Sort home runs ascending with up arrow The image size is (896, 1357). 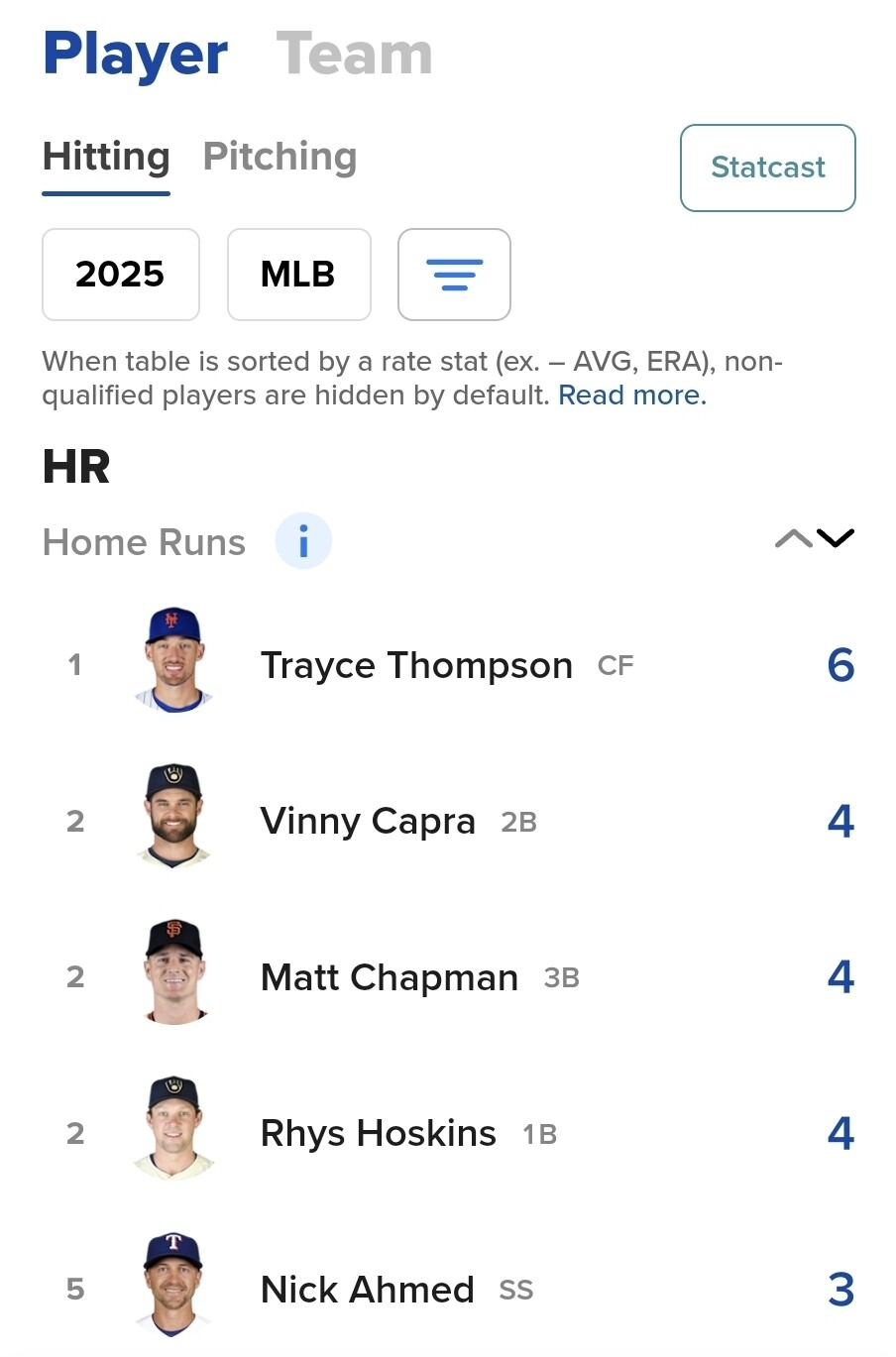point(793,538)
